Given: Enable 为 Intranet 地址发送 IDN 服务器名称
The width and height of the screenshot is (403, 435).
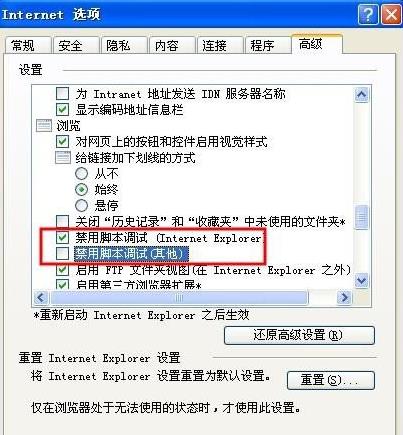Looking at the screenshot, I should (x=62, y=94).
